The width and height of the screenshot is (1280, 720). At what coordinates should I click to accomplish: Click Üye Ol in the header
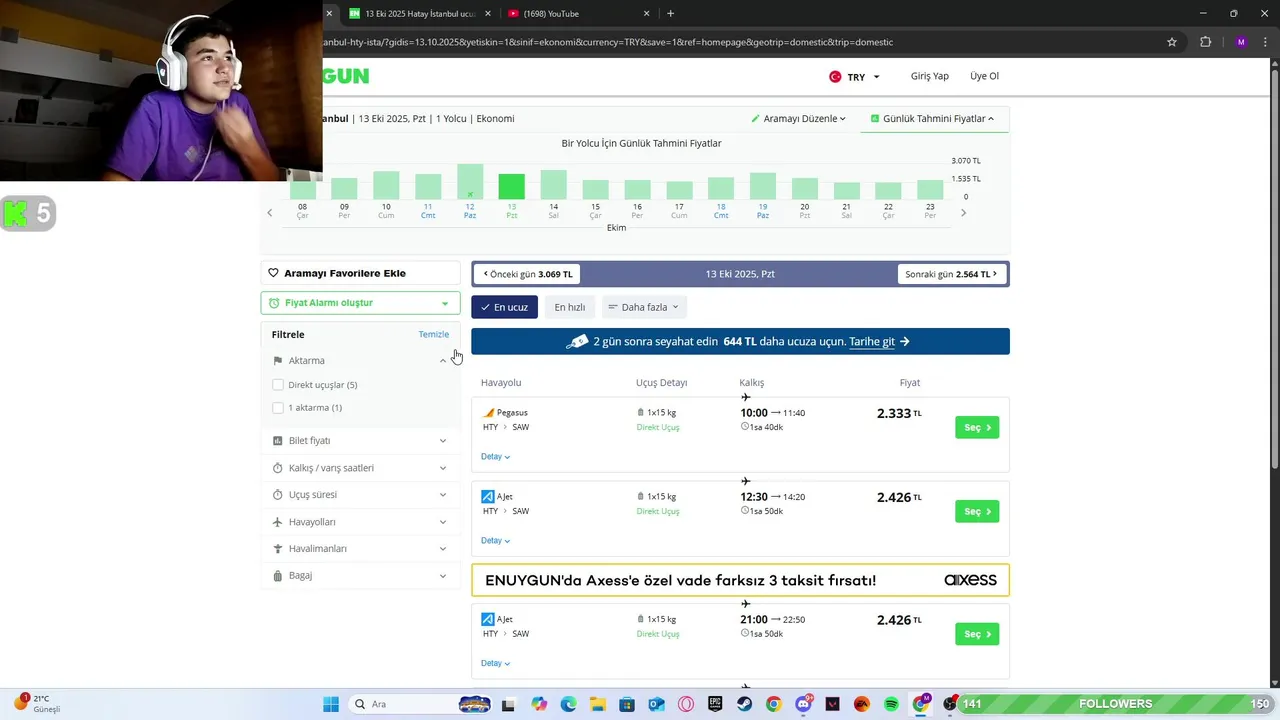985,76
